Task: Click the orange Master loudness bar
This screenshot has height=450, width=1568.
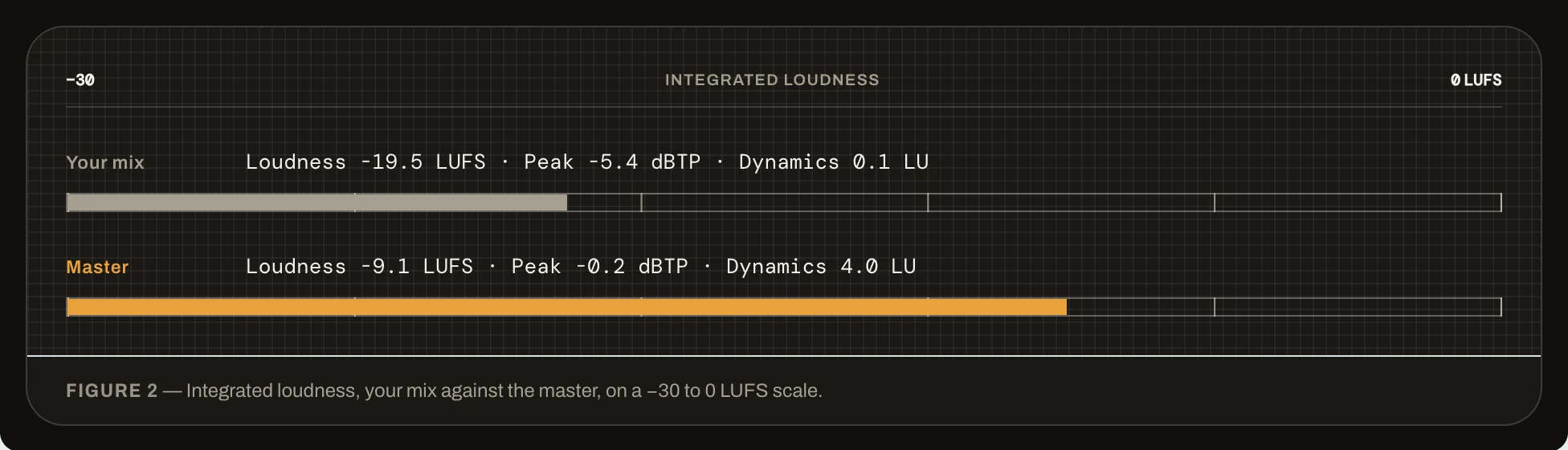Action: (567, 307)
